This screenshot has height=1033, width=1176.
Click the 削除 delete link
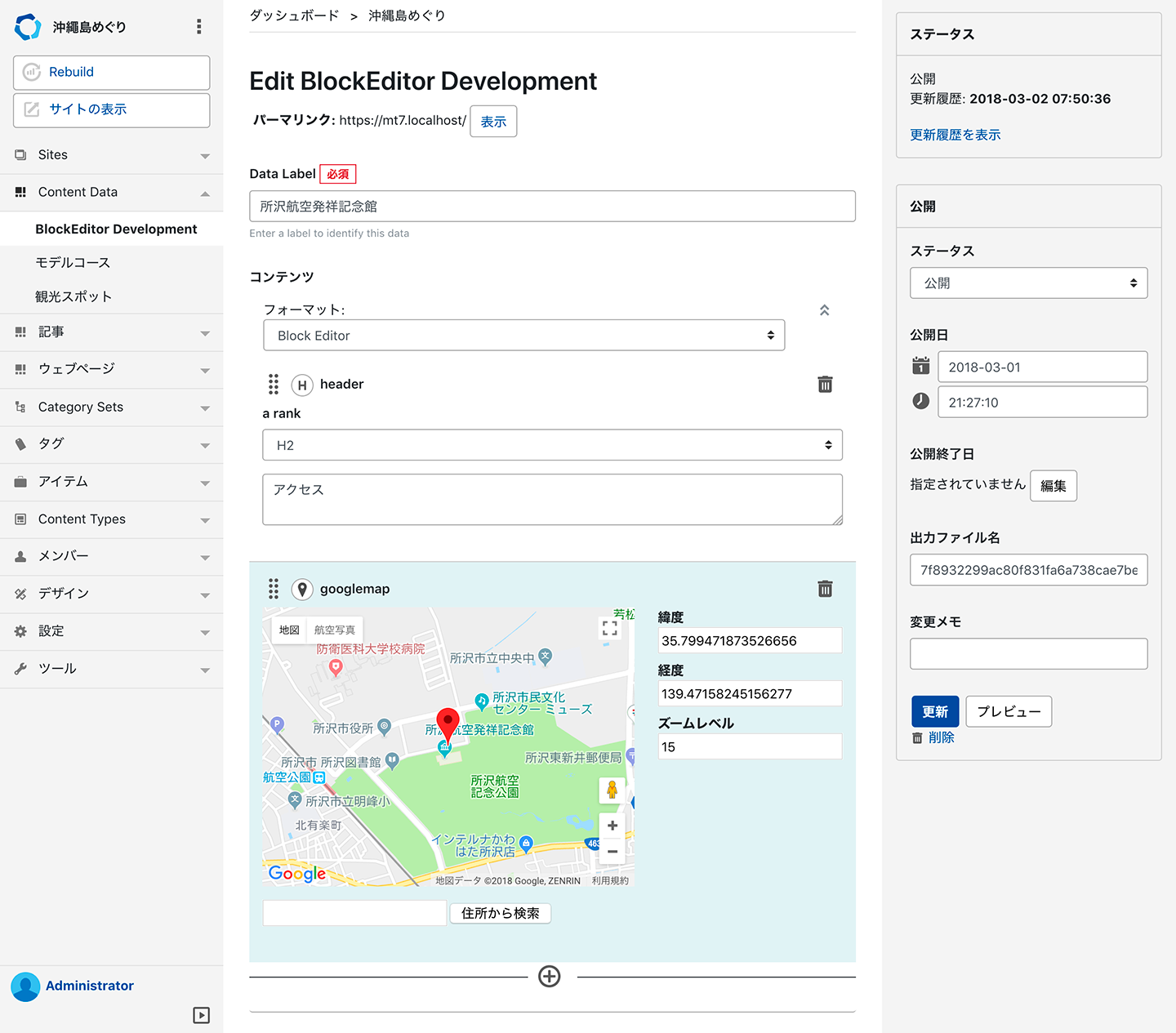click(x=941, y=737)
